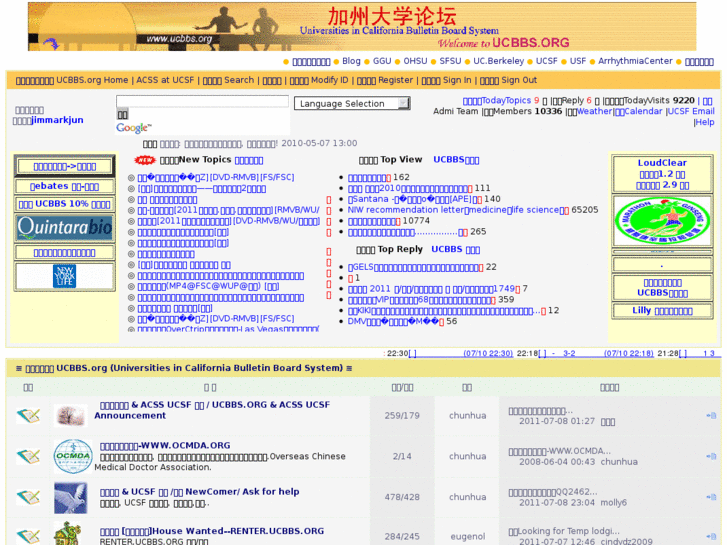Image resolution: width=727 pixels, height=545 pixels.
Task: Click the Google search text field
Action: (202, 102)
